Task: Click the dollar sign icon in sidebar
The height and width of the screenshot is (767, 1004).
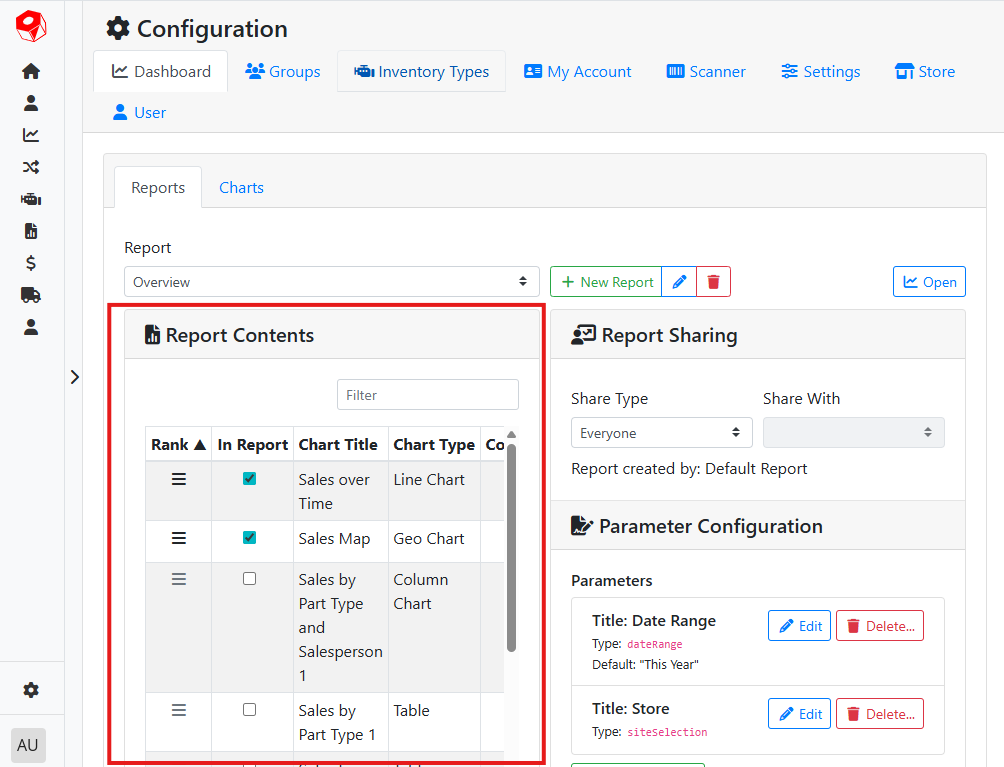Action: pyautogui.click(x=31, y=263)
